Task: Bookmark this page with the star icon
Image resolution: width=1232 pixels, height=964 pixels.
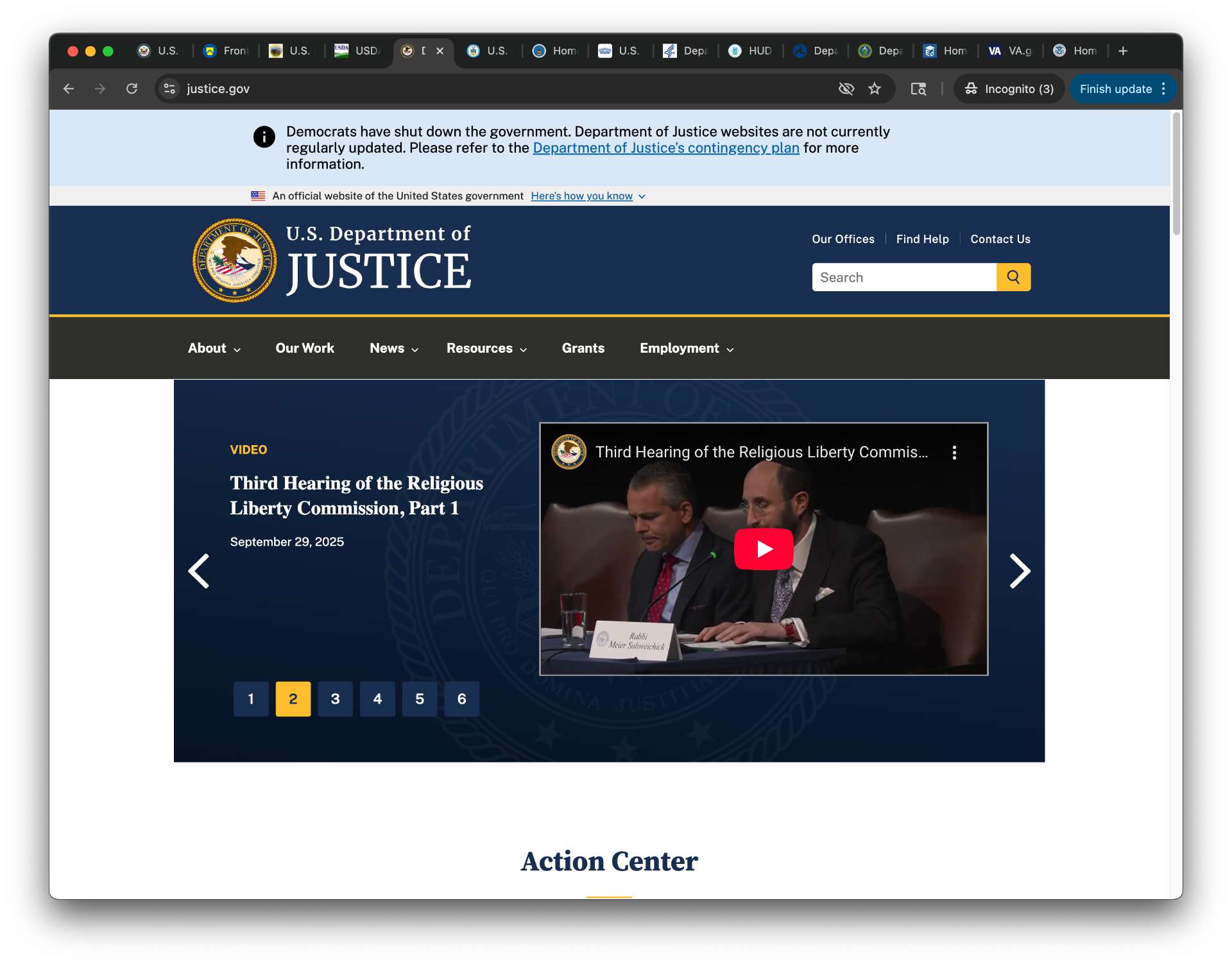Action: coord(874,89)
